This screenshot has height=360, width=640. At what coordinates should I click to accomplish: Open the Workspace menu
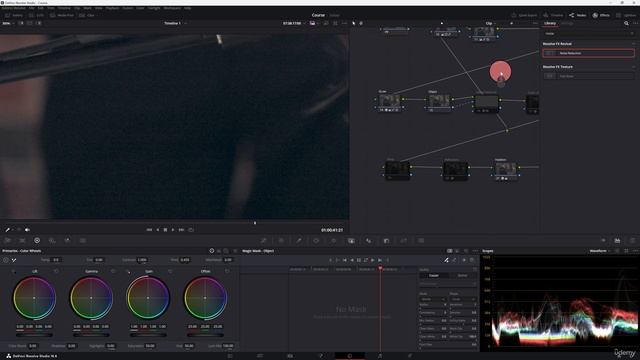172,8
